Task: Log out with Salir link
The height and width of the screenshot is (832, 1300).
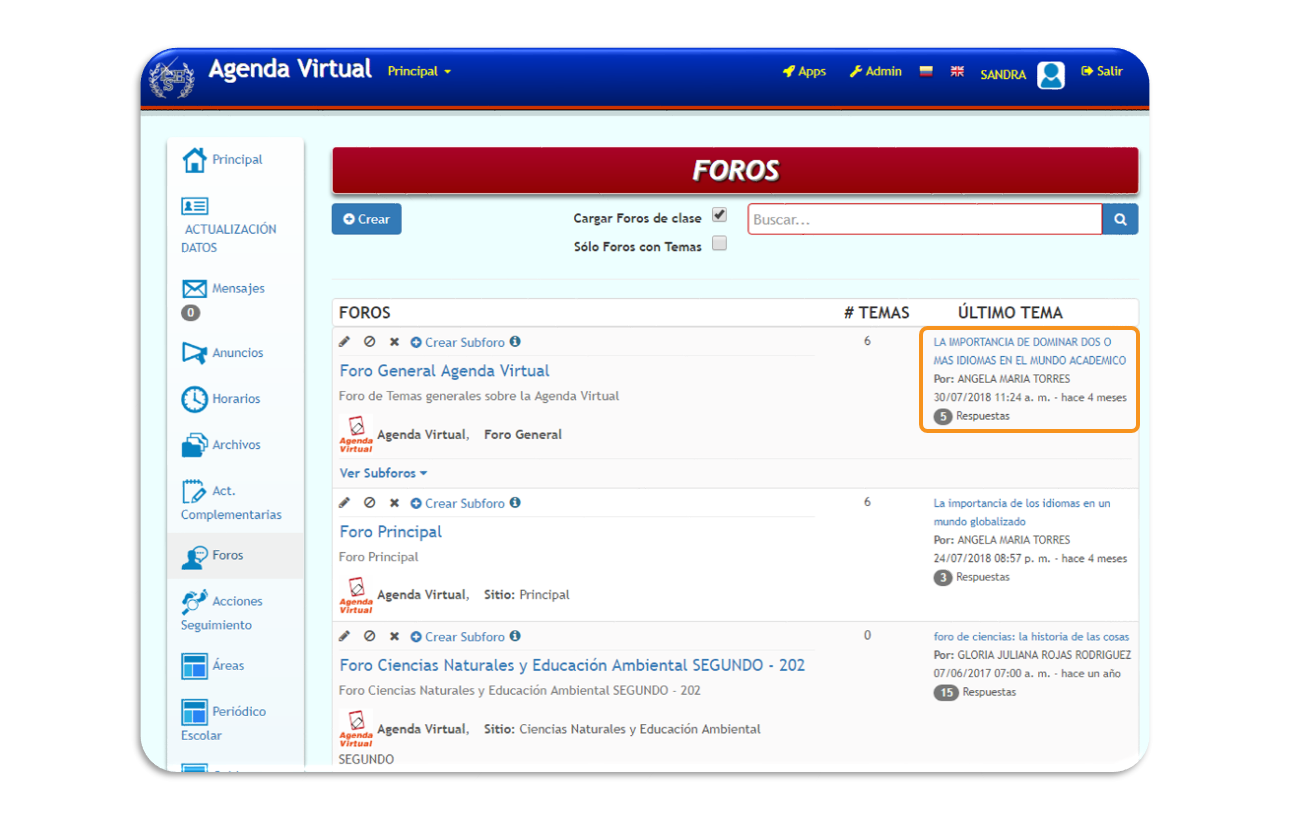Action: 1102,72
